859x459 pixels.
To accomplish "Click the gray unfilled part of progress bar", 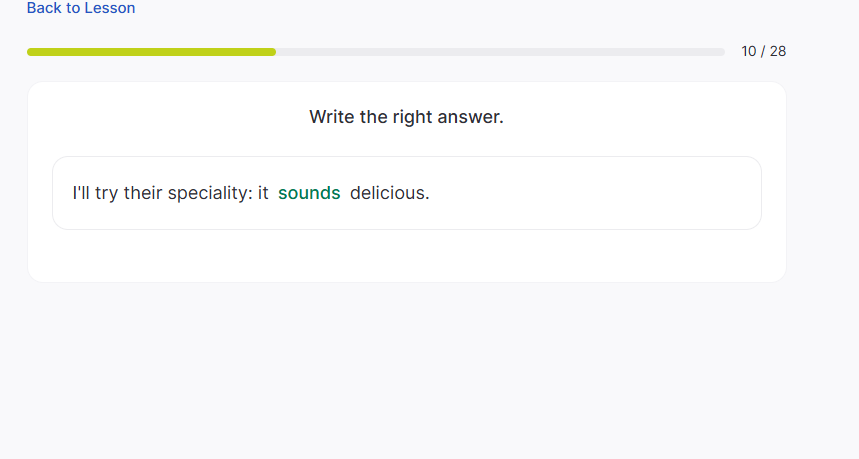I will [x=500, y=52].
